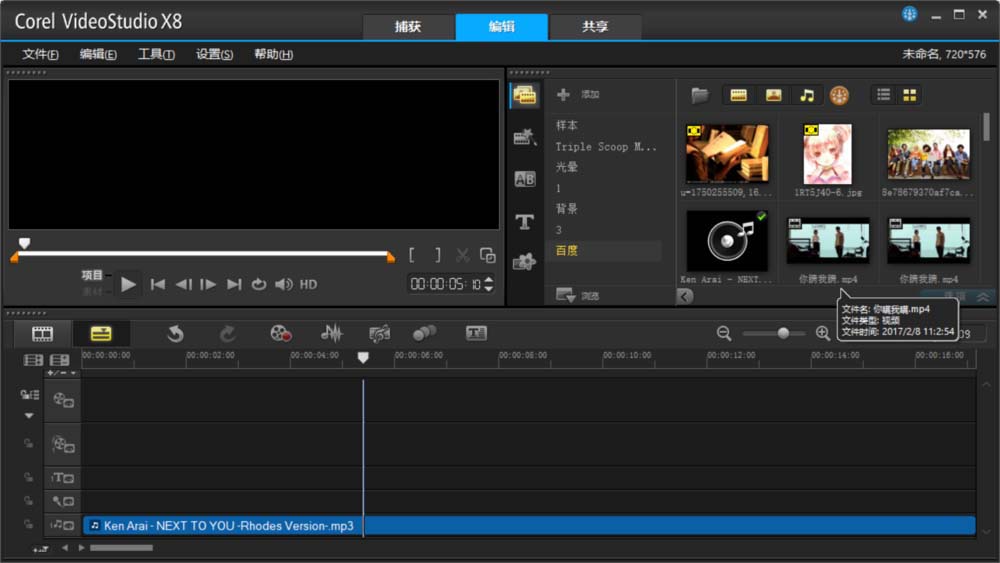Open the Transition (AB) library panel
Screen dimensions: 1000x563
click(524, 180)
